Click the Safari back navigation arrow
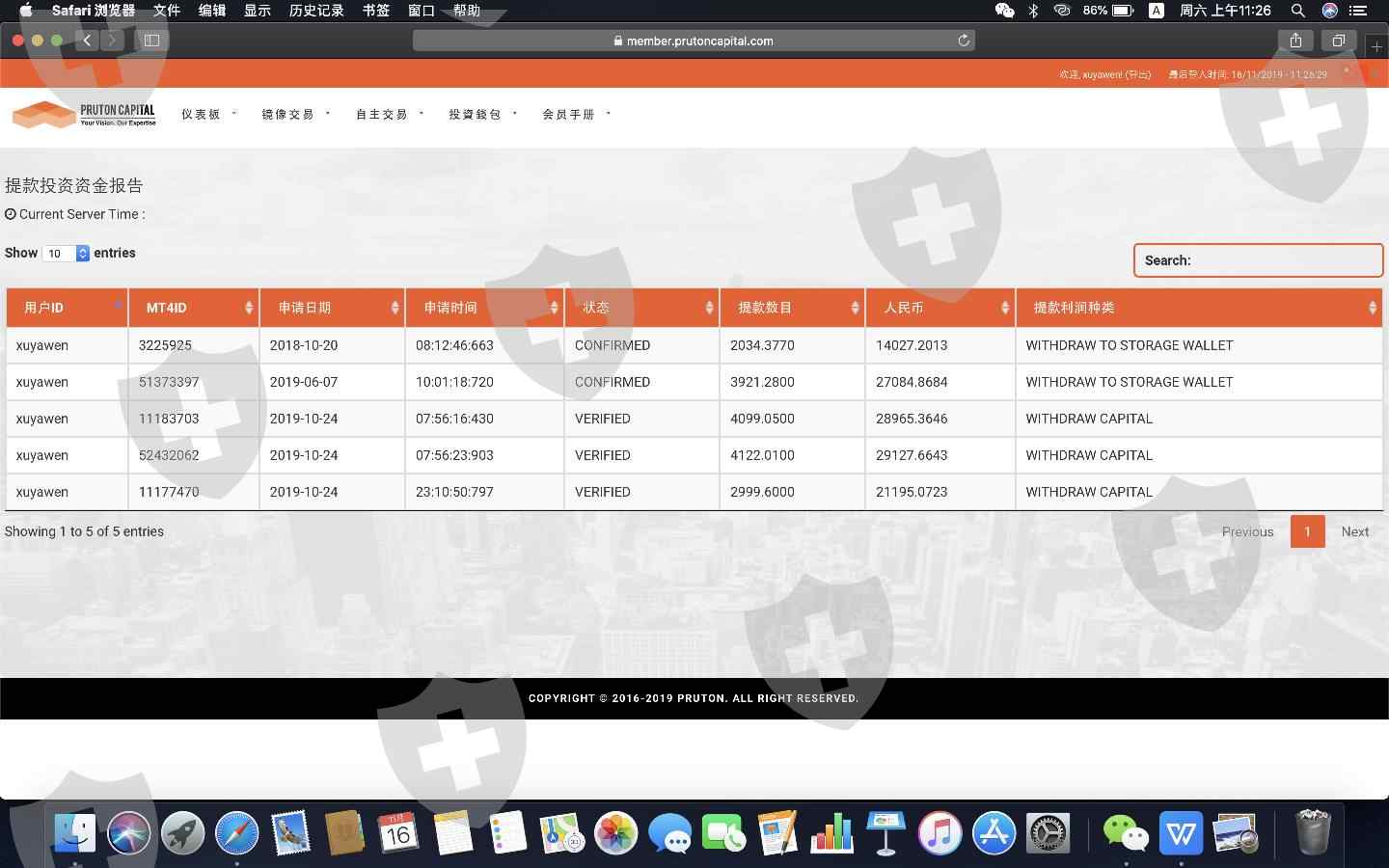 pos(87,41)
